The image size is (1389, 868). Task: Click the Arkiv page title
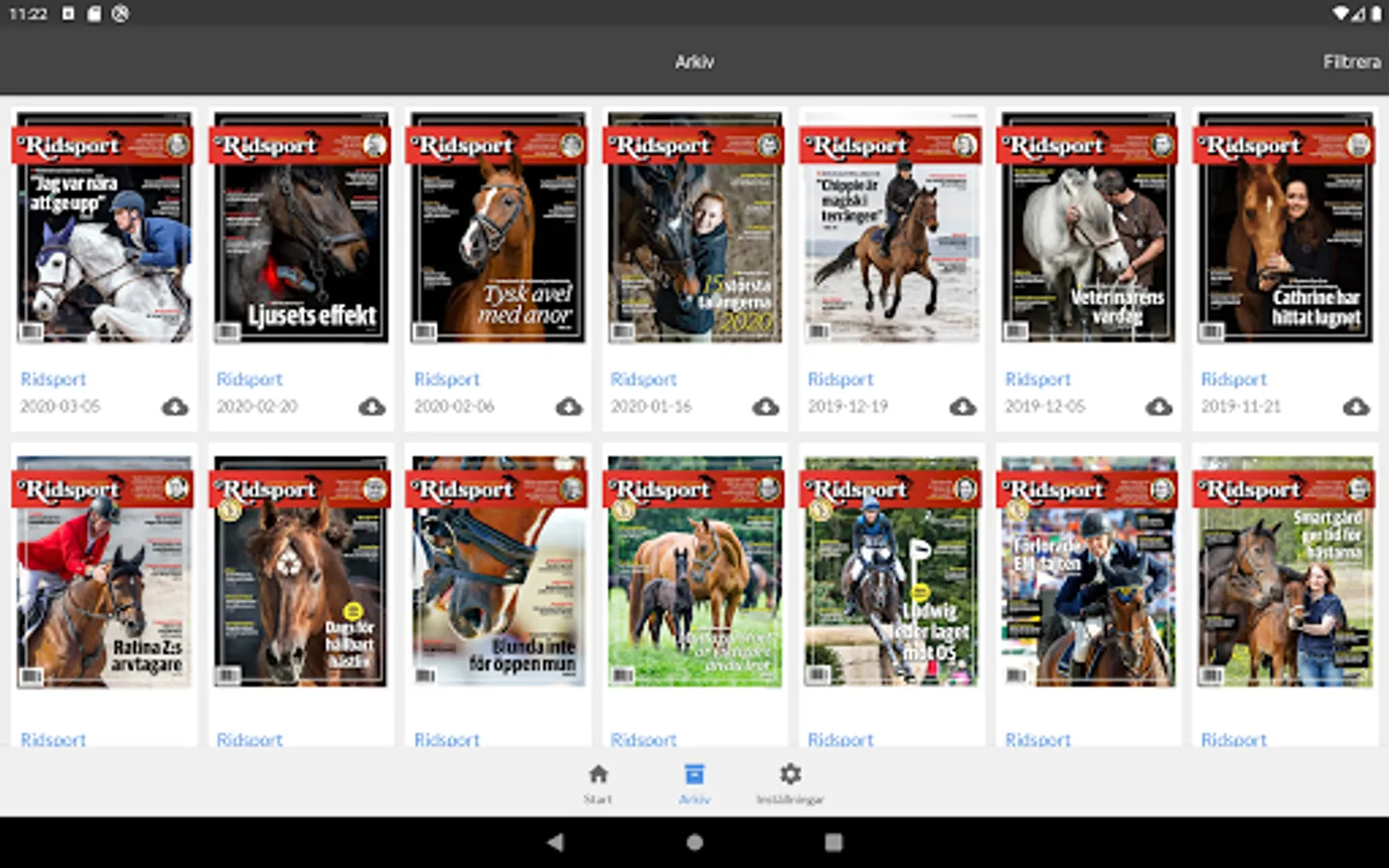point(694,62)
